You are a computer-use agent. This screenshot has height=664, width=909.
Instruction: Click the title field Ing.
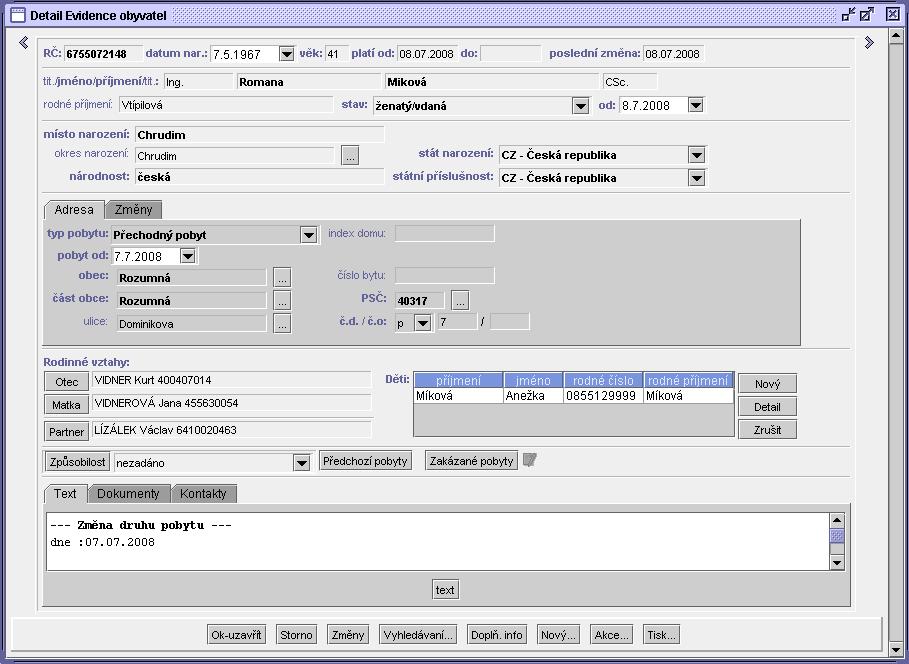198,82
